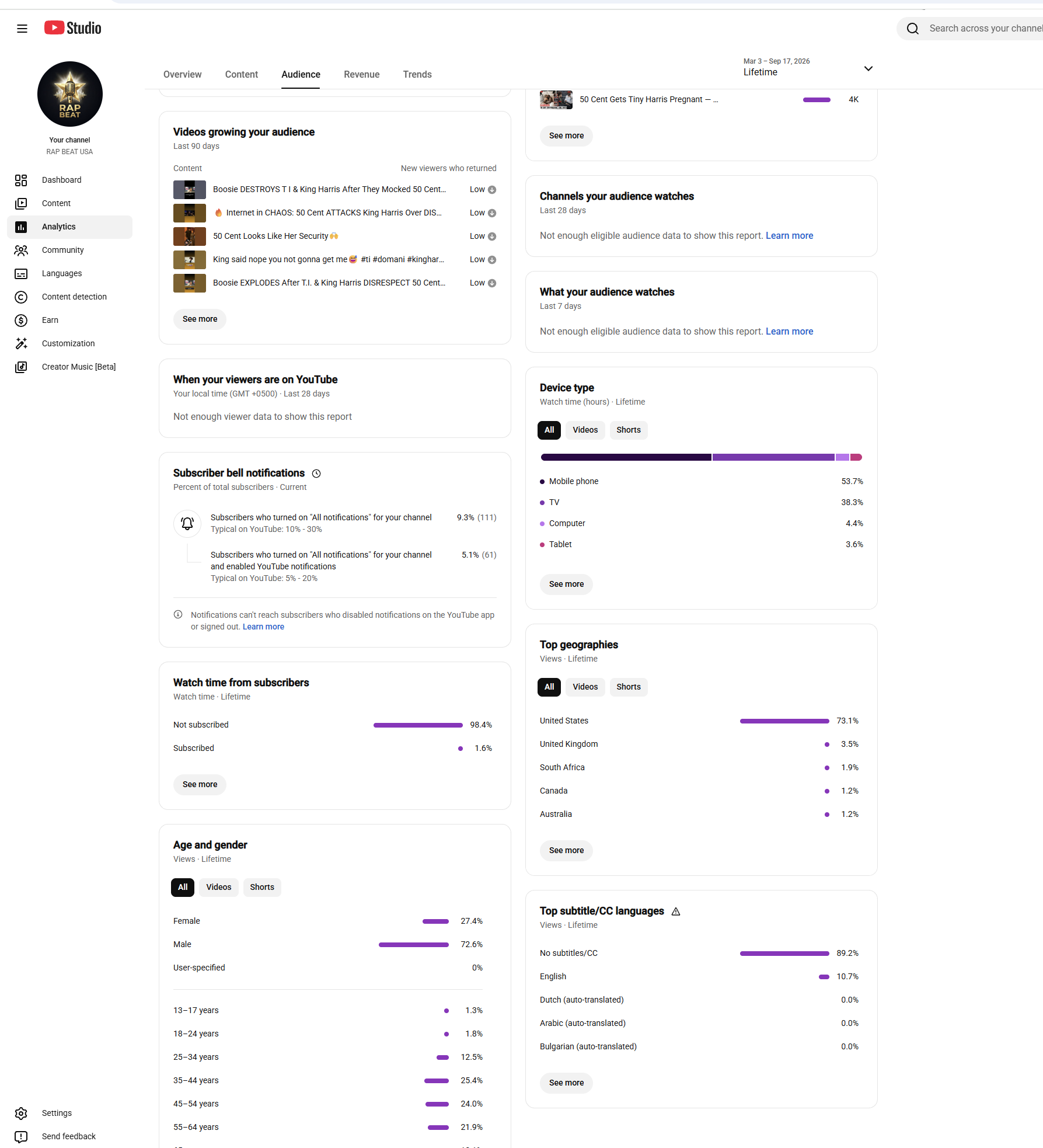Image resolution: width=1043 pixels, height=1148 pixels.
Task: Open the Boosie DESTROYS video thumbnail
Action: coord(190,190)
